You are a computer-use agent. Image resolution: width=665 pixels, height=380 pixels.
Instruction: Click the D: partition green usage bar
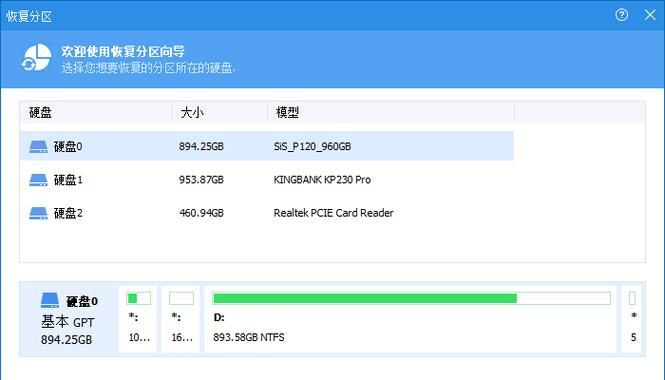(x=411, y=299)
